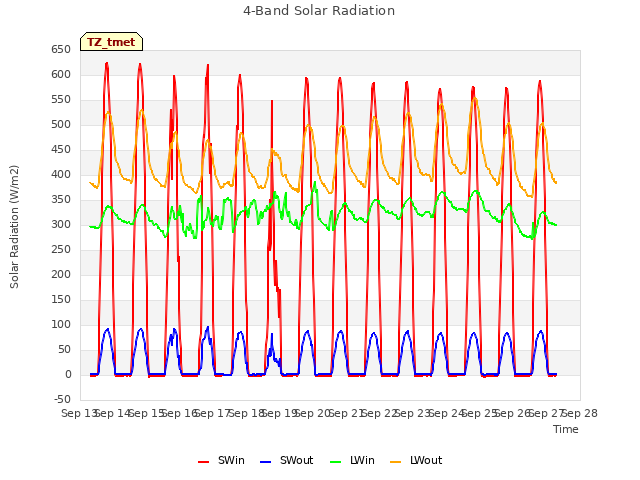640x480 pixels.
Task: Click the Solar Radiation (W/m2) axis label
Action: [14, 227]
